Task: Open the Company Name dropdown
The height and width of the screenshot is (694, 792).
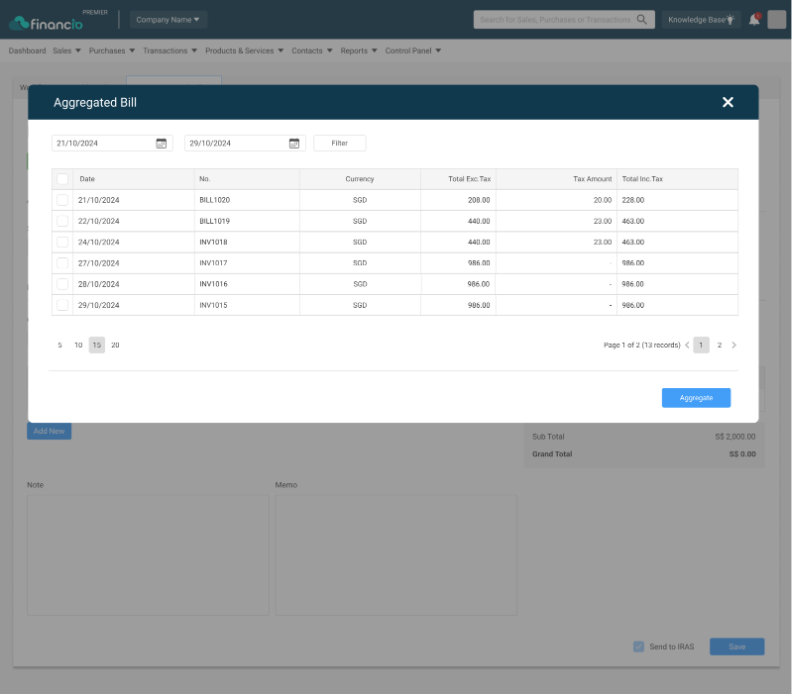Action: (x=168, y=20)
